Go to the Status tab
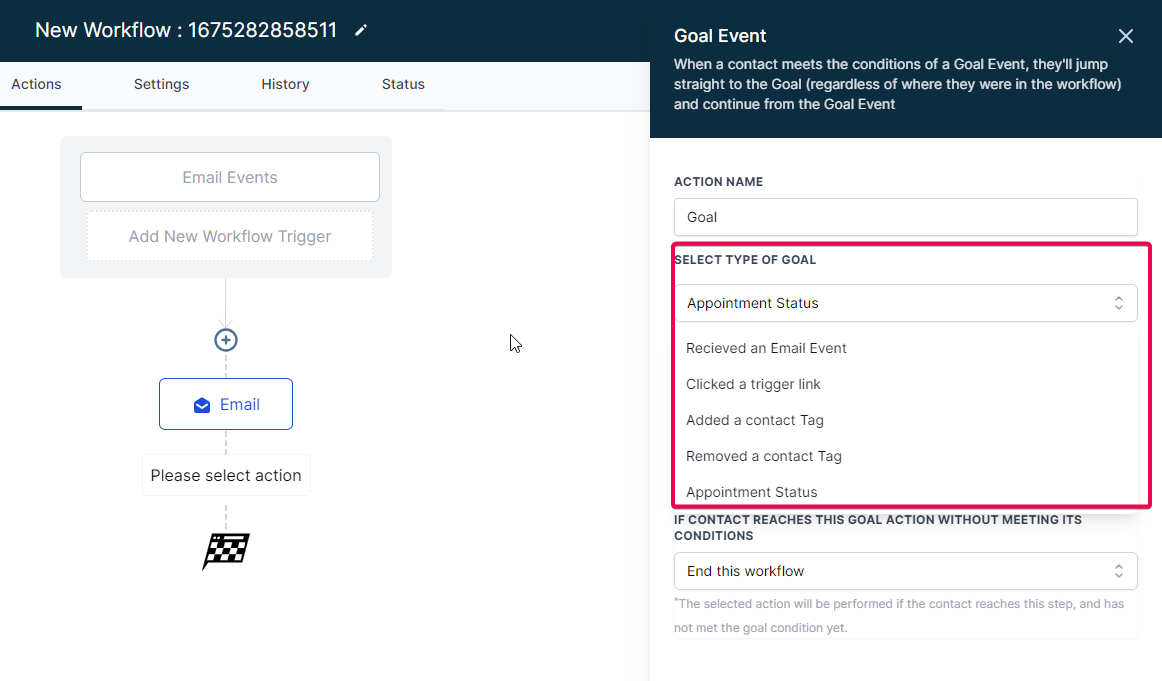The image size is (1162, 681). (x=403, y=84)
